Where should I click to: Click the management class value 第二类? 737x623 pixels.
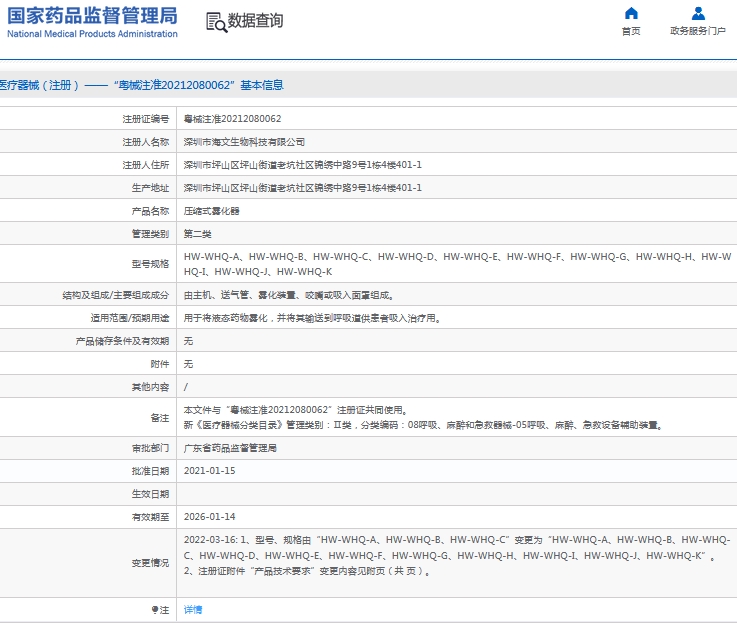click(197, 234)
